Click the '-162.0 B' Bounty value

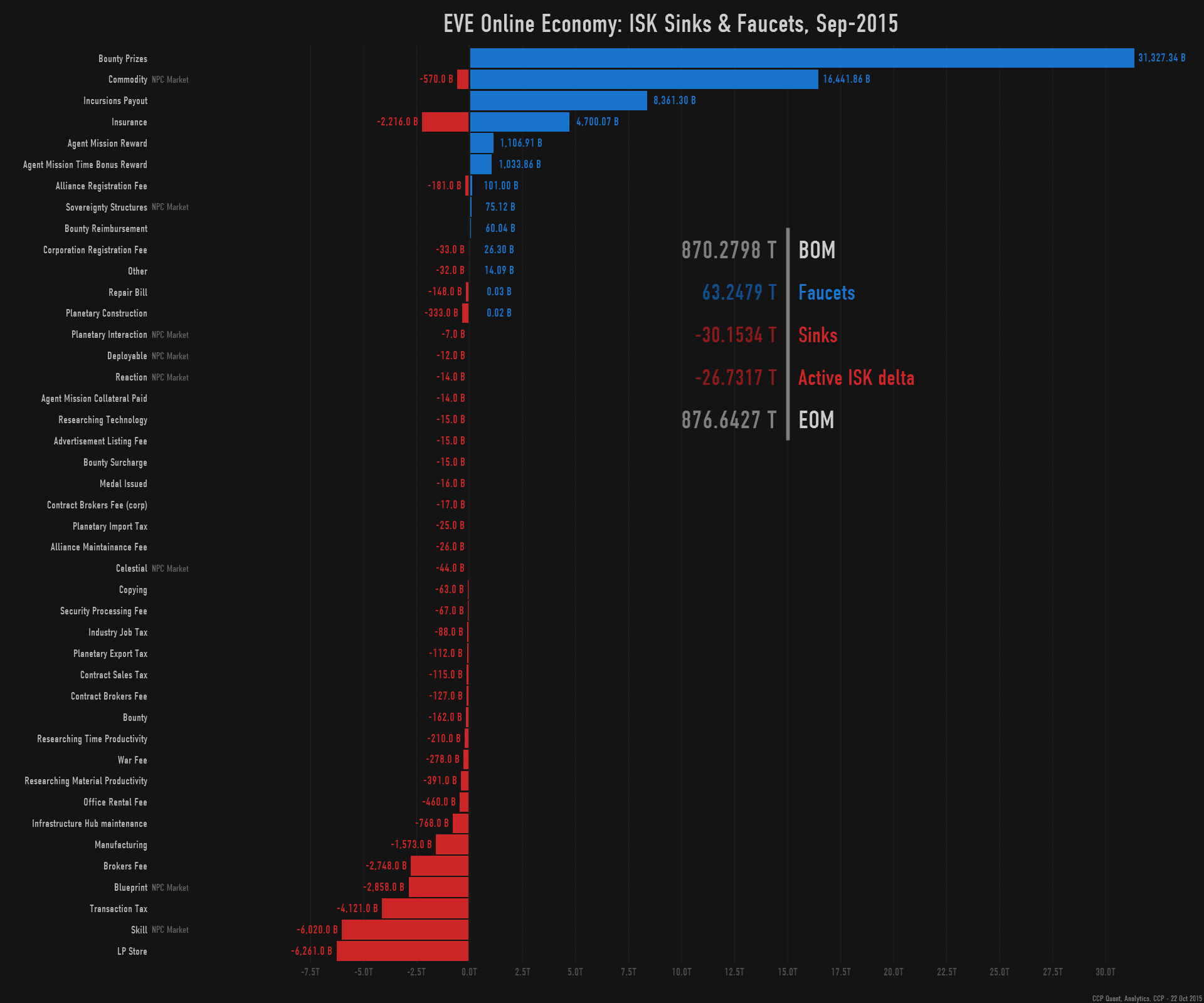point(445,717)
